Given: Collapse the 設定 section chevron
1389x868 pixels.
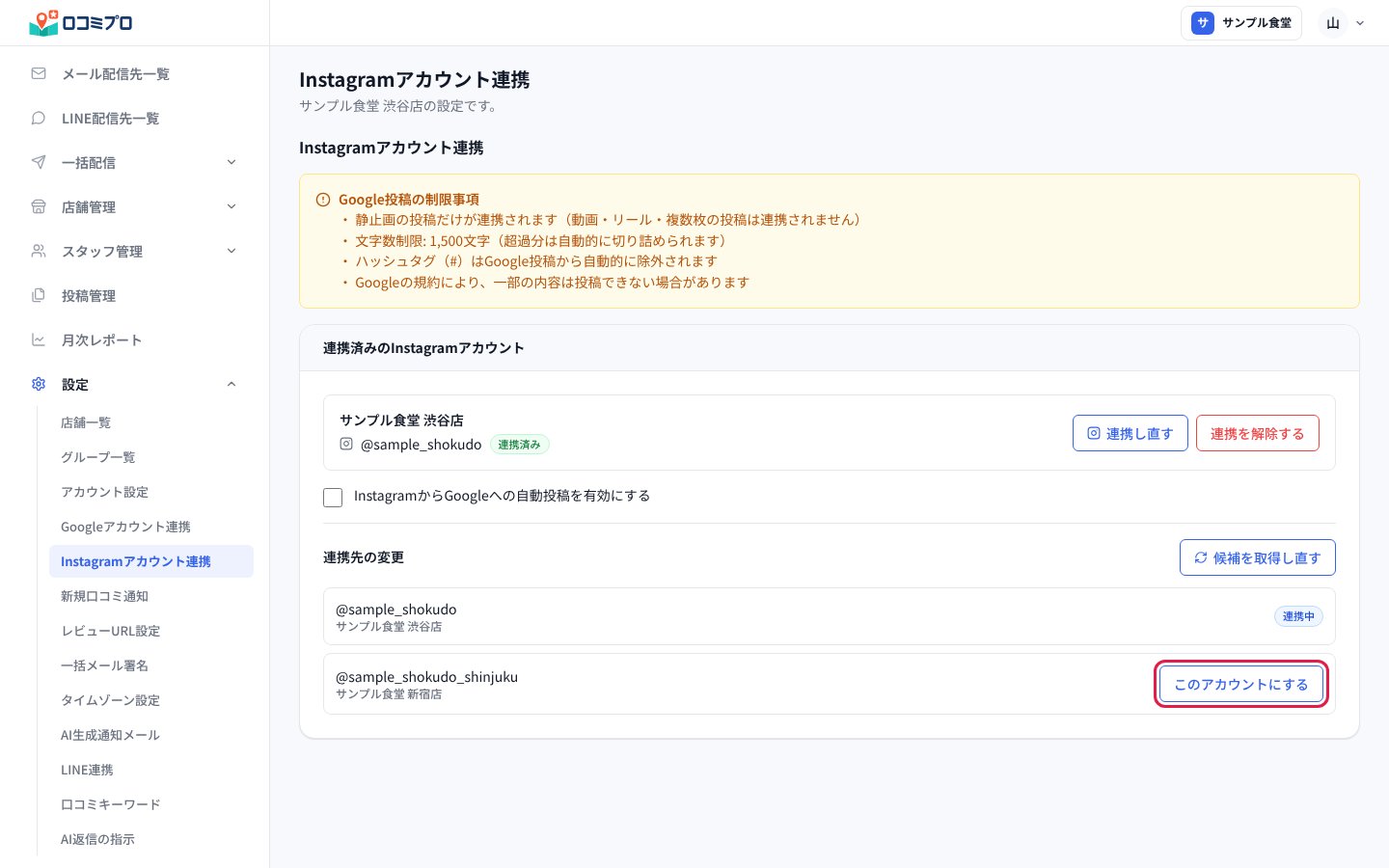Looking at the screenshot, I should [x=231, y=384].
